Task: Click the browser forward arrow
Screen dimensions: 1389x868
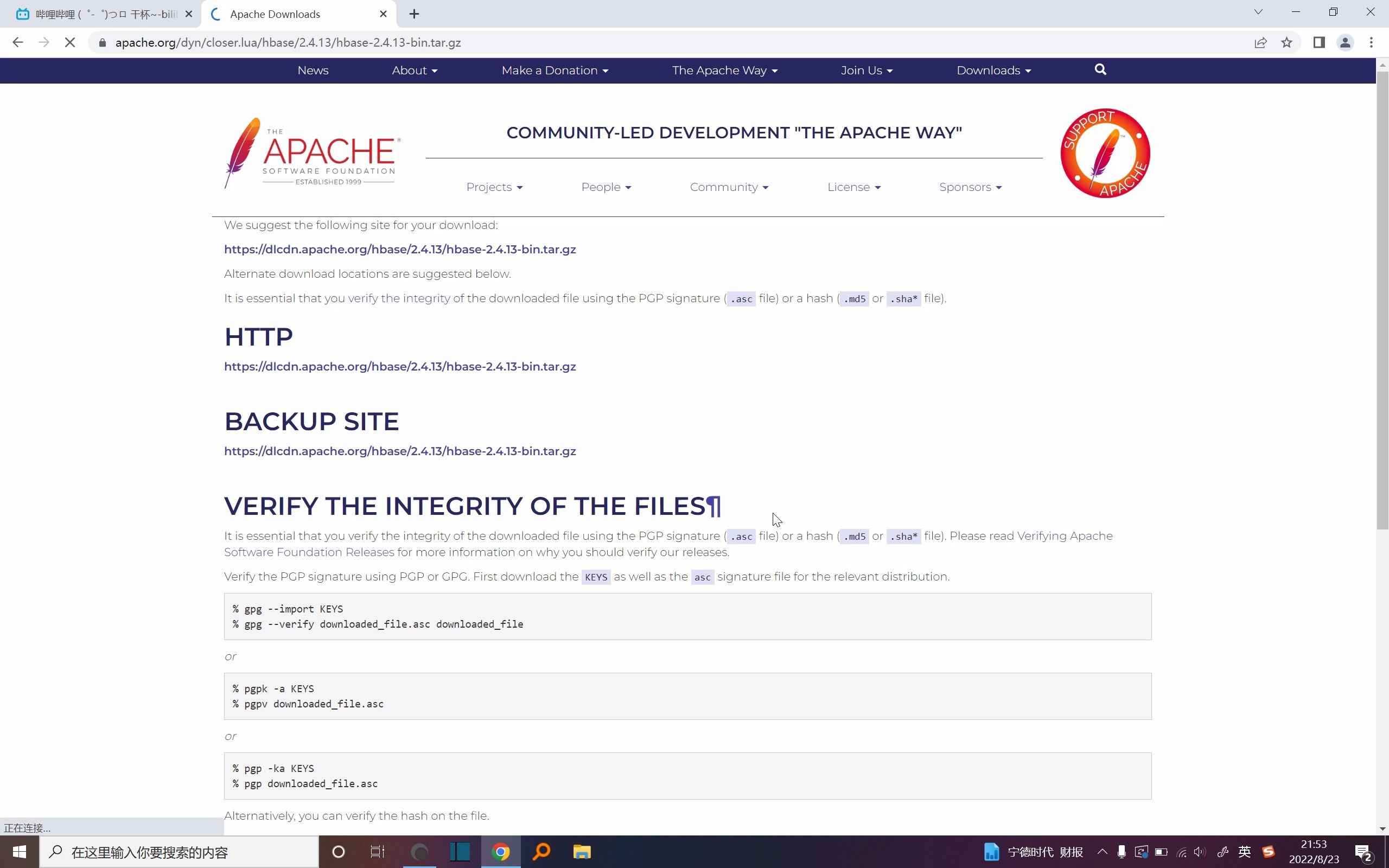Action: (43, 42)
